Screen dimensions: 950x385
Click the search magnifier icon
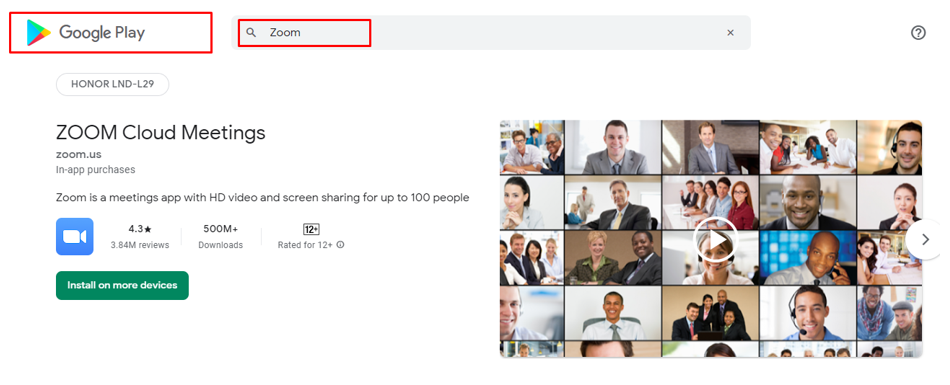[x=251, y=33]
